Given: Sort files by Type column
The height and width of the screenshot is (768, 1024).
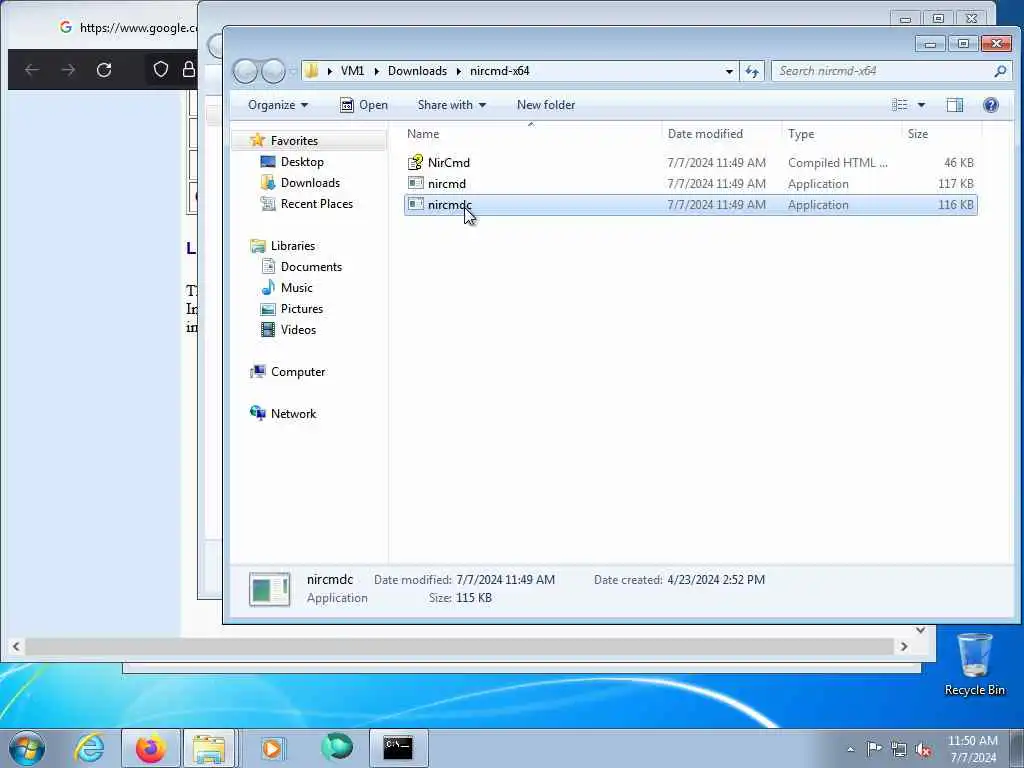Looking at the screenshot, I should 841,134.
